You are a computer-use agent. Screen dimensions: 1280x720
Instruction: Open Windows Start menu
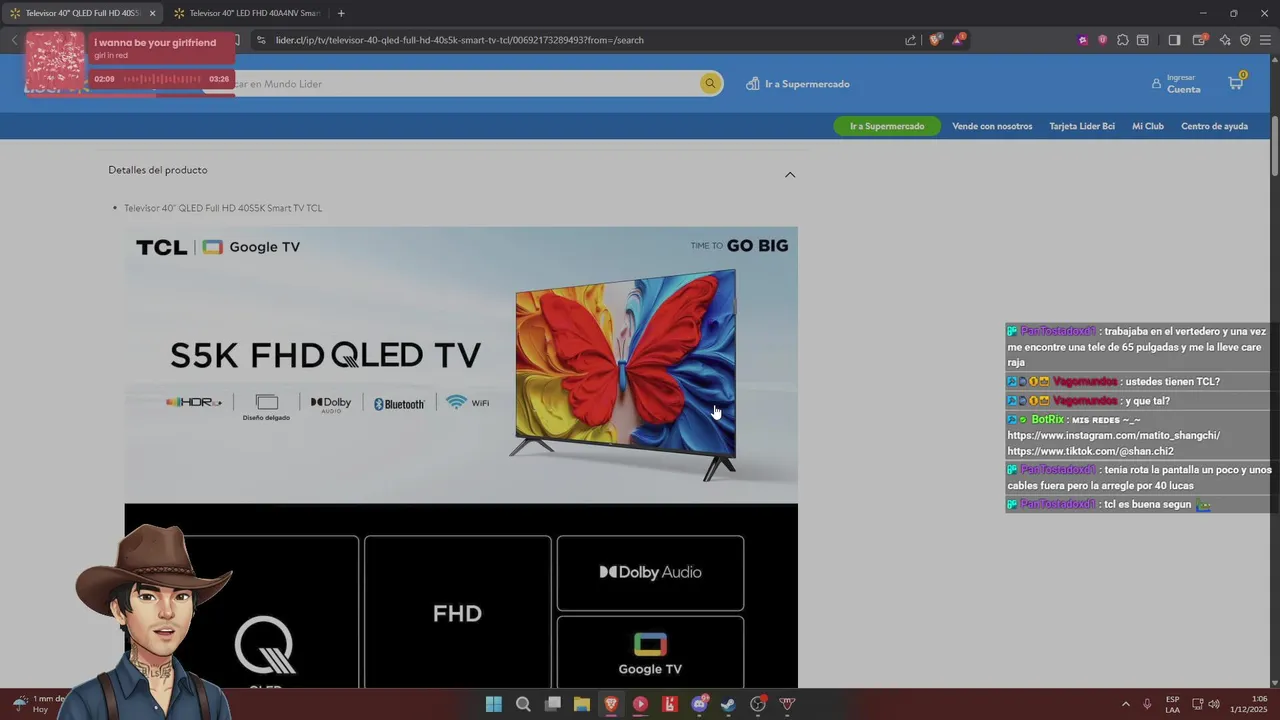494,704
